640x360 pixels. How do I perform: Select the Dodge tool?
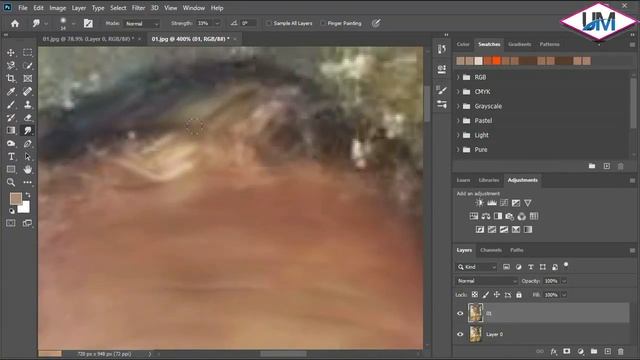point(11,144)
